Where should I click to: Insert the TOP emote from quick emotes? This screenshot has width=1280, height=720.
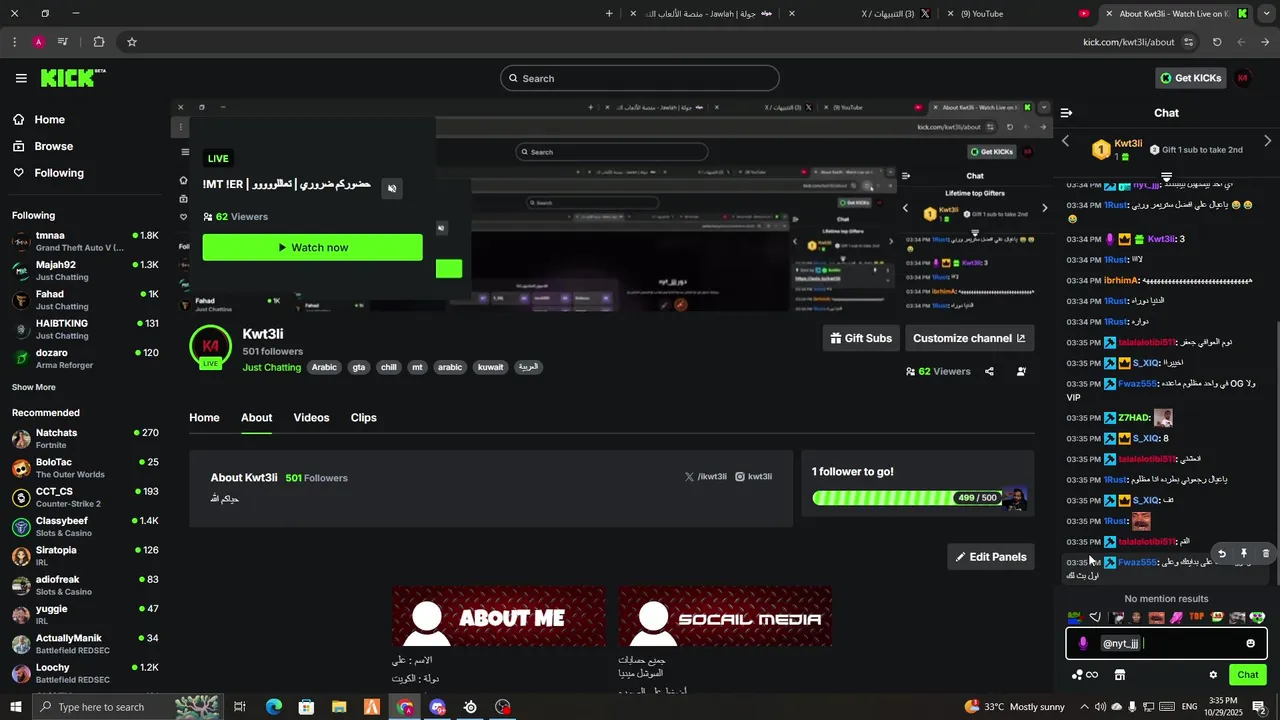[1196, 617]
